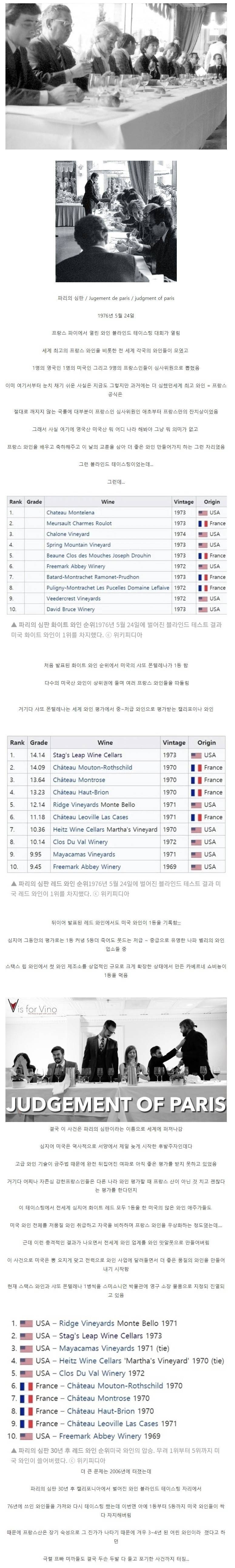Open the Veedercrest Vineyards link

pyautogui.click(x=73, y=598)
